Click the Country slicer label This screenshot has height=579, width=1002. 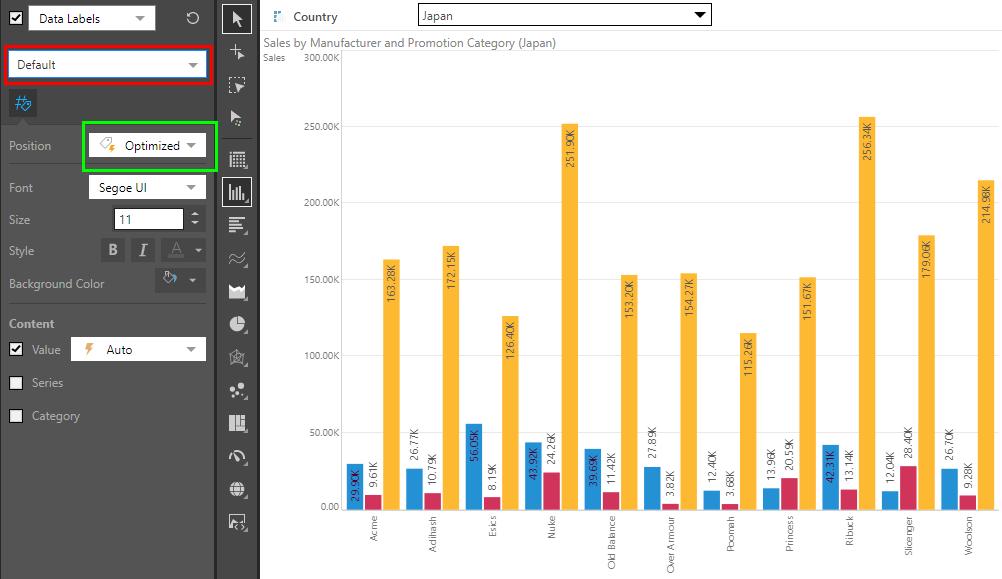(315, 17)
